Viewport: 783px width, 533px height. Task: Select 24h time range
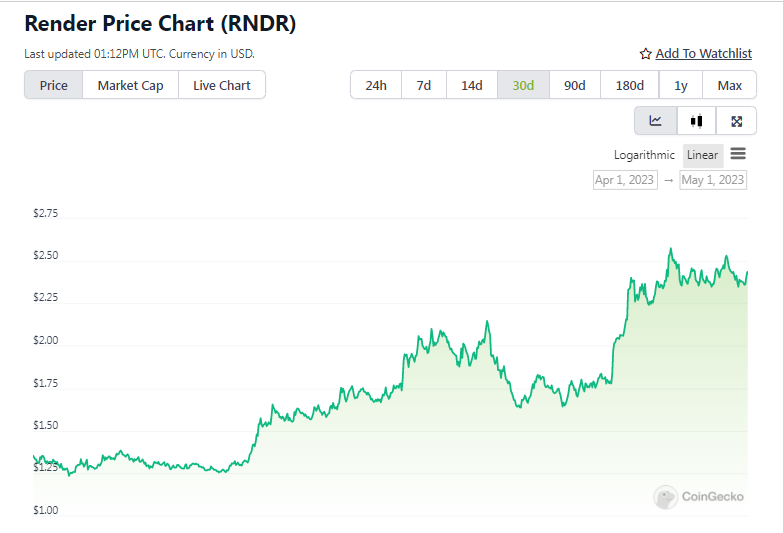(x=376, y=85)
